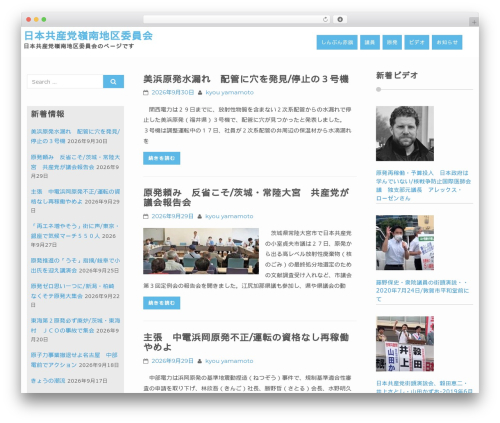Open council meeting photo thumbnail
500x423 pixels.
tap(201, 251)
